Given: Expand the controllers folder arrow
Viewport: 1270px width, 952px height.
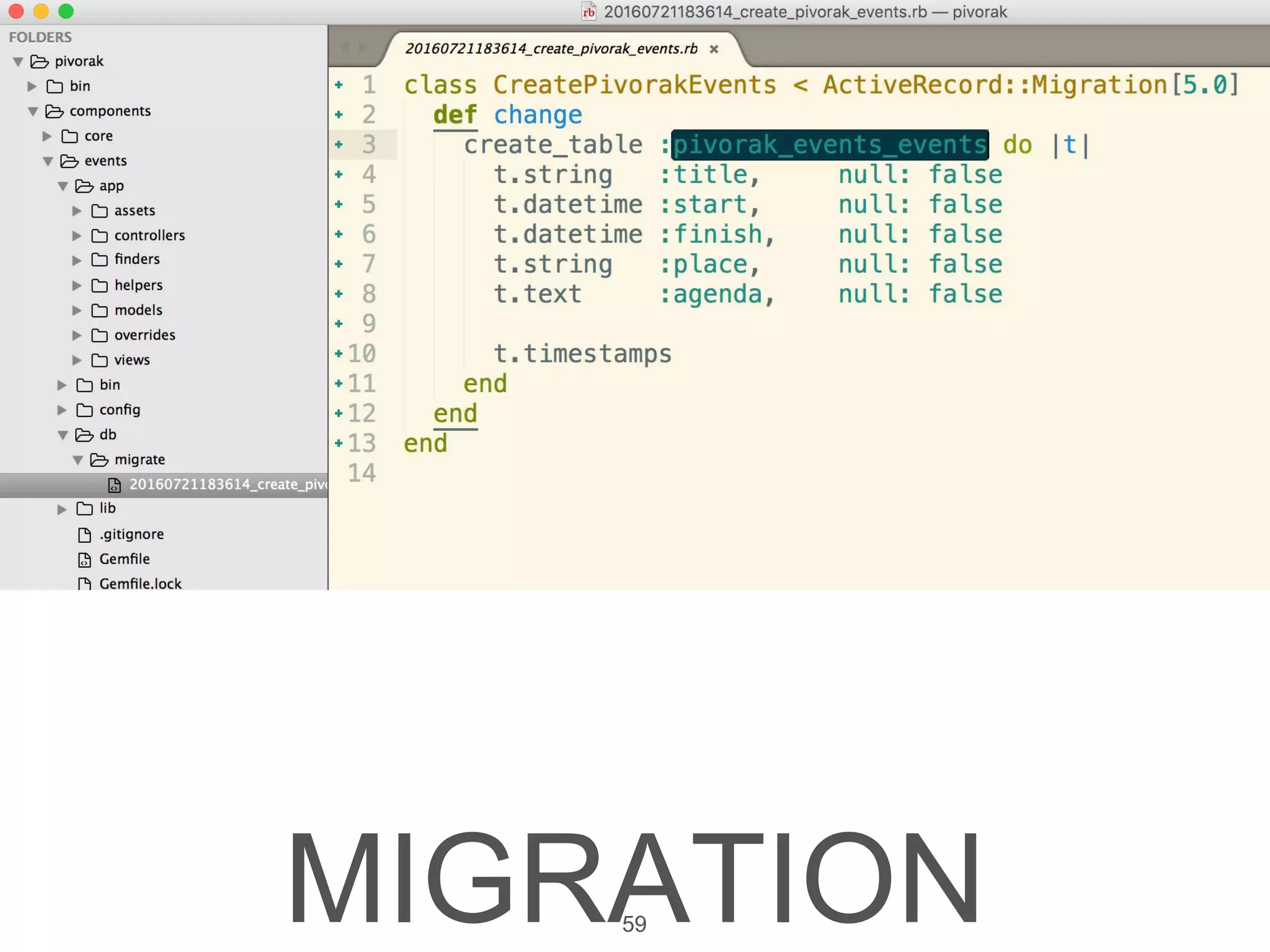Looking at the screenshot, I should (x=77, y=236).
